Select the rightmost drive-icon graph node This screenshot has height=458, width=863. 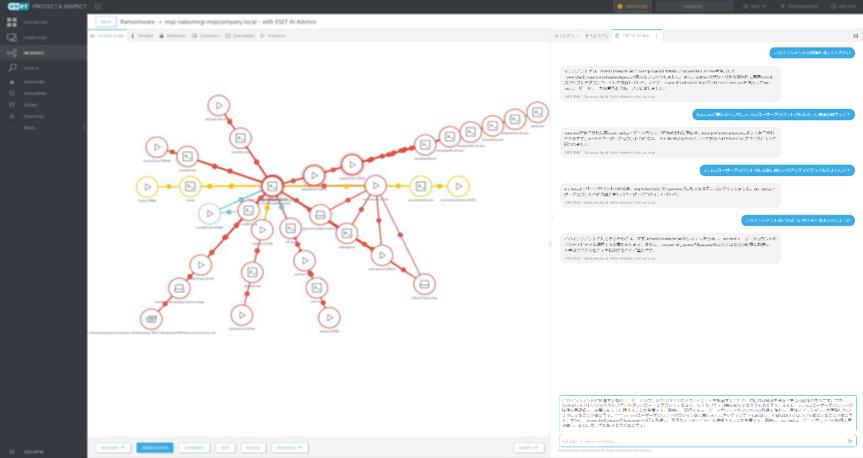(424, 284)
